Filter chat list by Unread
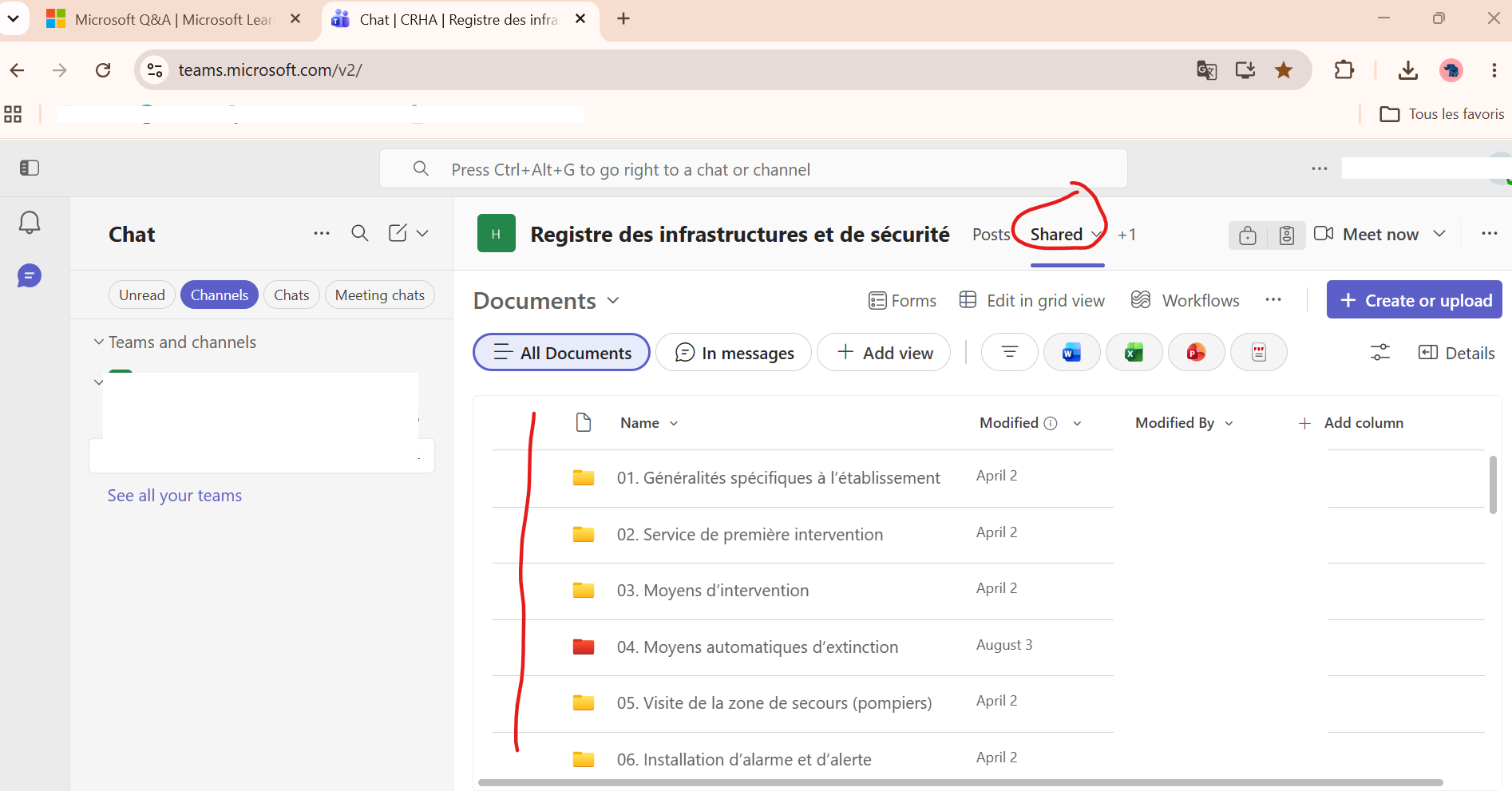 (x=142, y=295)
